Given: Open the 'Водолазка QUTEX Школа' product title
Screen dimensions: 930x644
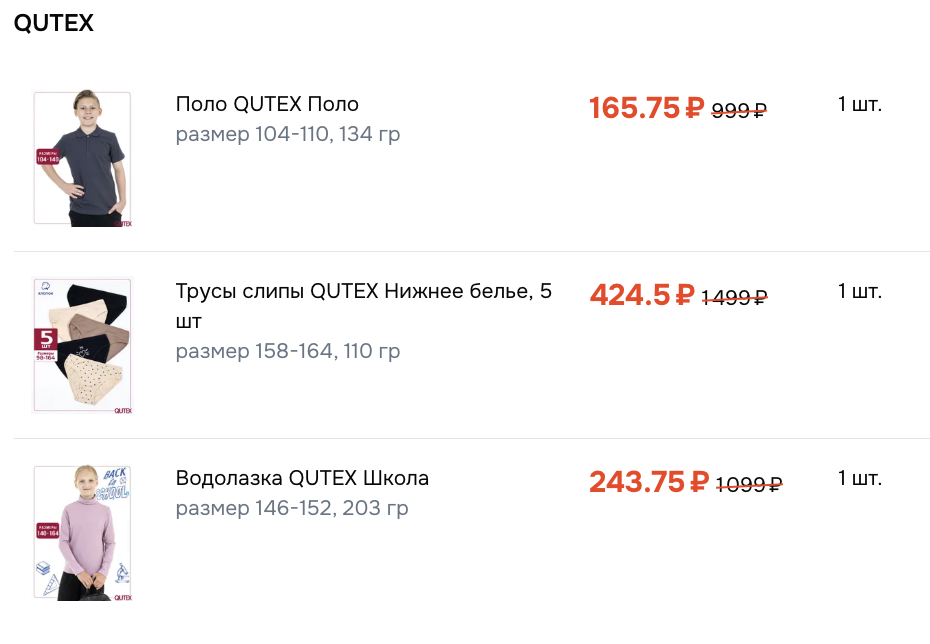Looking at the screenshot, I should (302, 478).
